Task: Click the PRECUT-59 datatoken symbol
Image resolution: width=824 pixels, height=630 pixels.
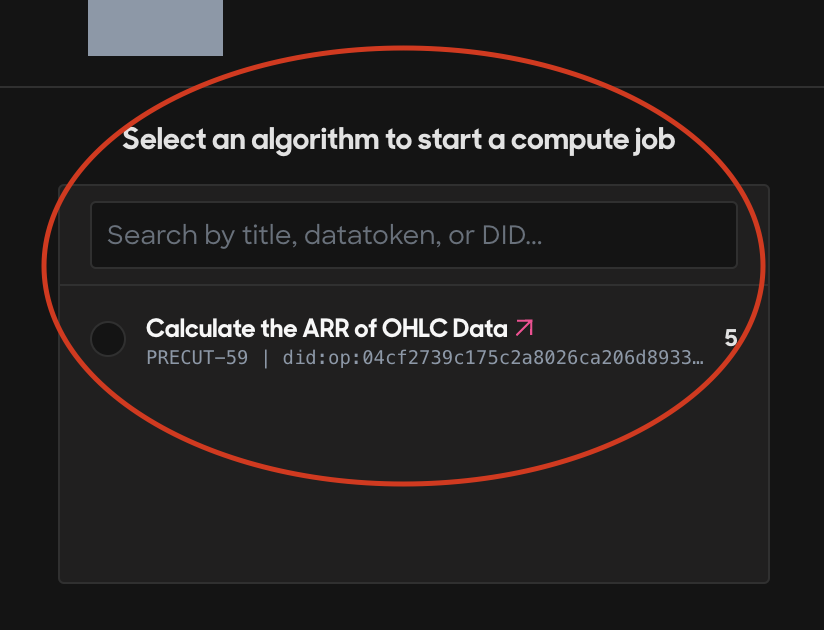Action: tap(197, 358)
